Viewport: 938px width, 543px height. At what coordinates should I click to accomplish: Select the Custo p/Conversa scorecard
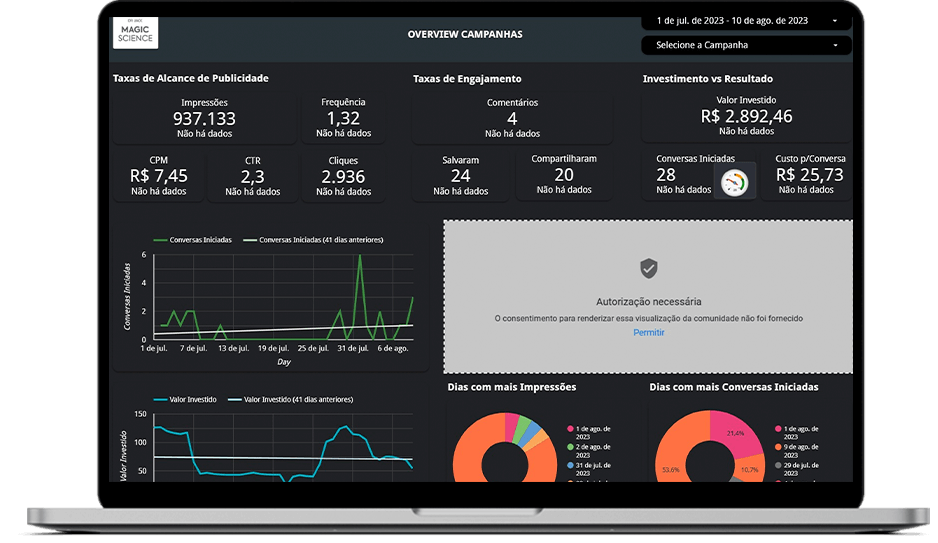pos(809,175)
